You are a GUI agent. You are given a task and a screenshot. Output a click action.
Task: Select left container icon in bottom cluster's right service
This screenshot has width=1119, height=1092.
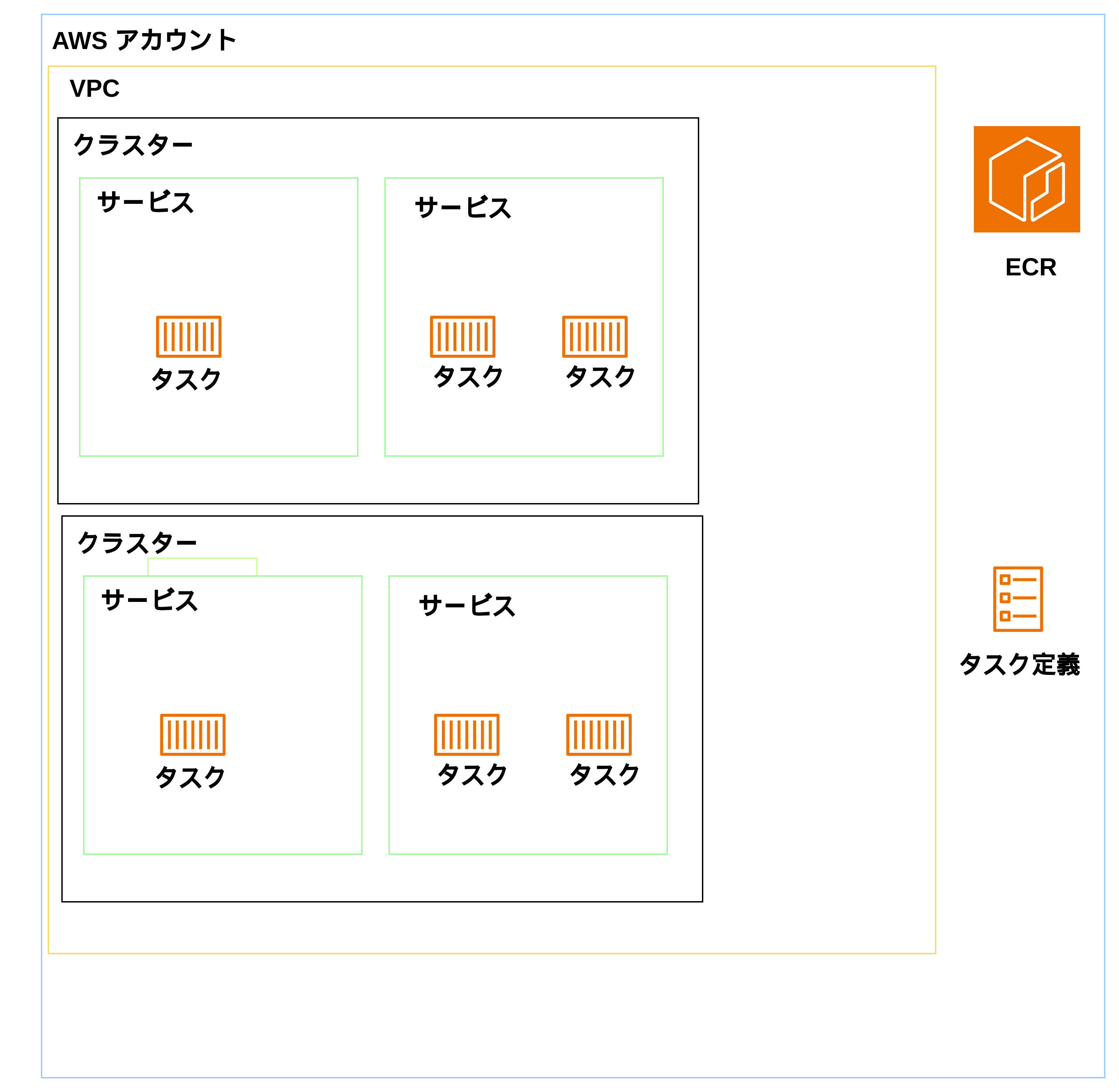click(x=466, y=735)
